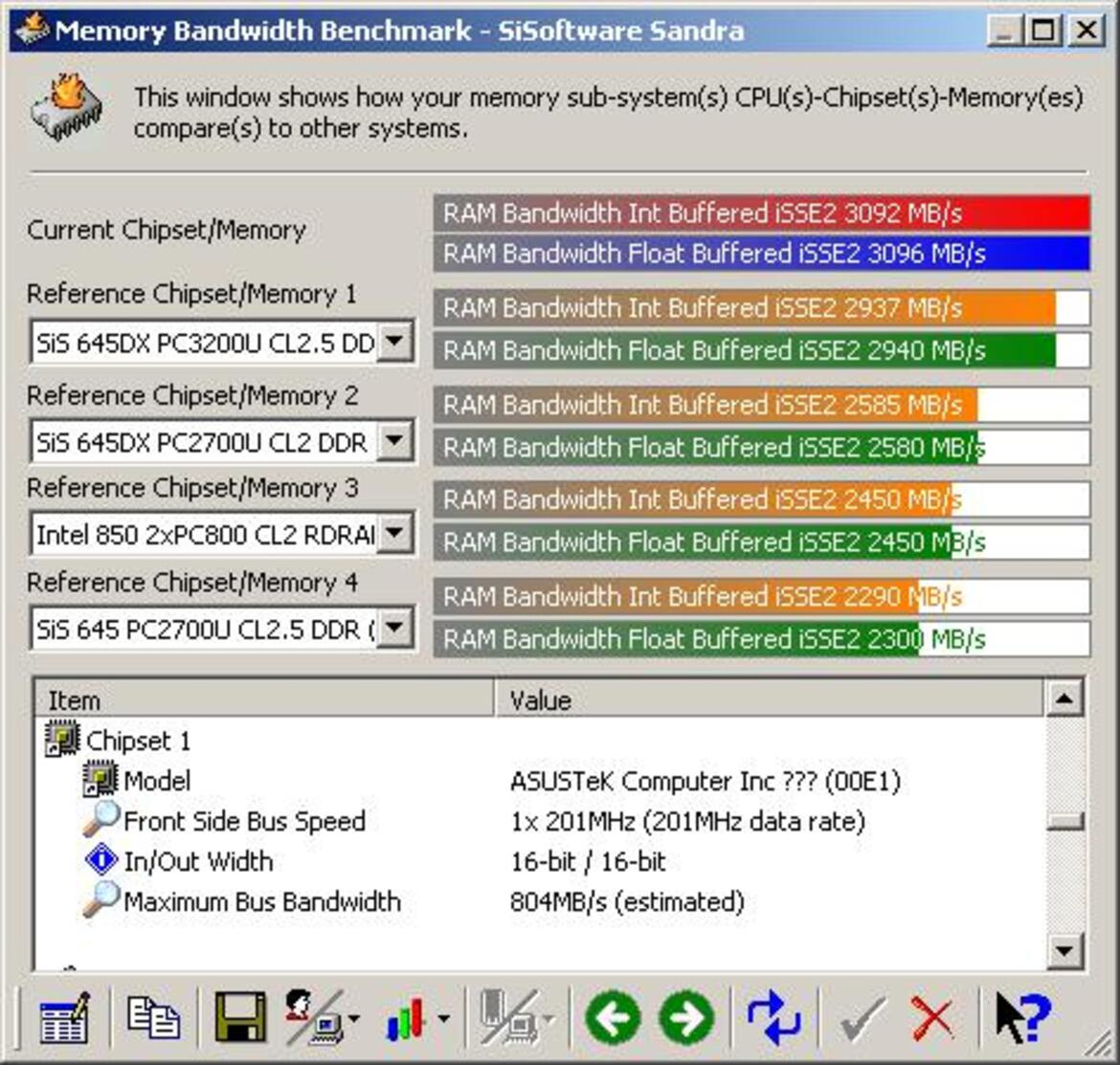The height and width of the screenshot is (1065, 1120).
Task: Minimize the Memory Bandwidth Benchmark window
Action: [1005, 30]
